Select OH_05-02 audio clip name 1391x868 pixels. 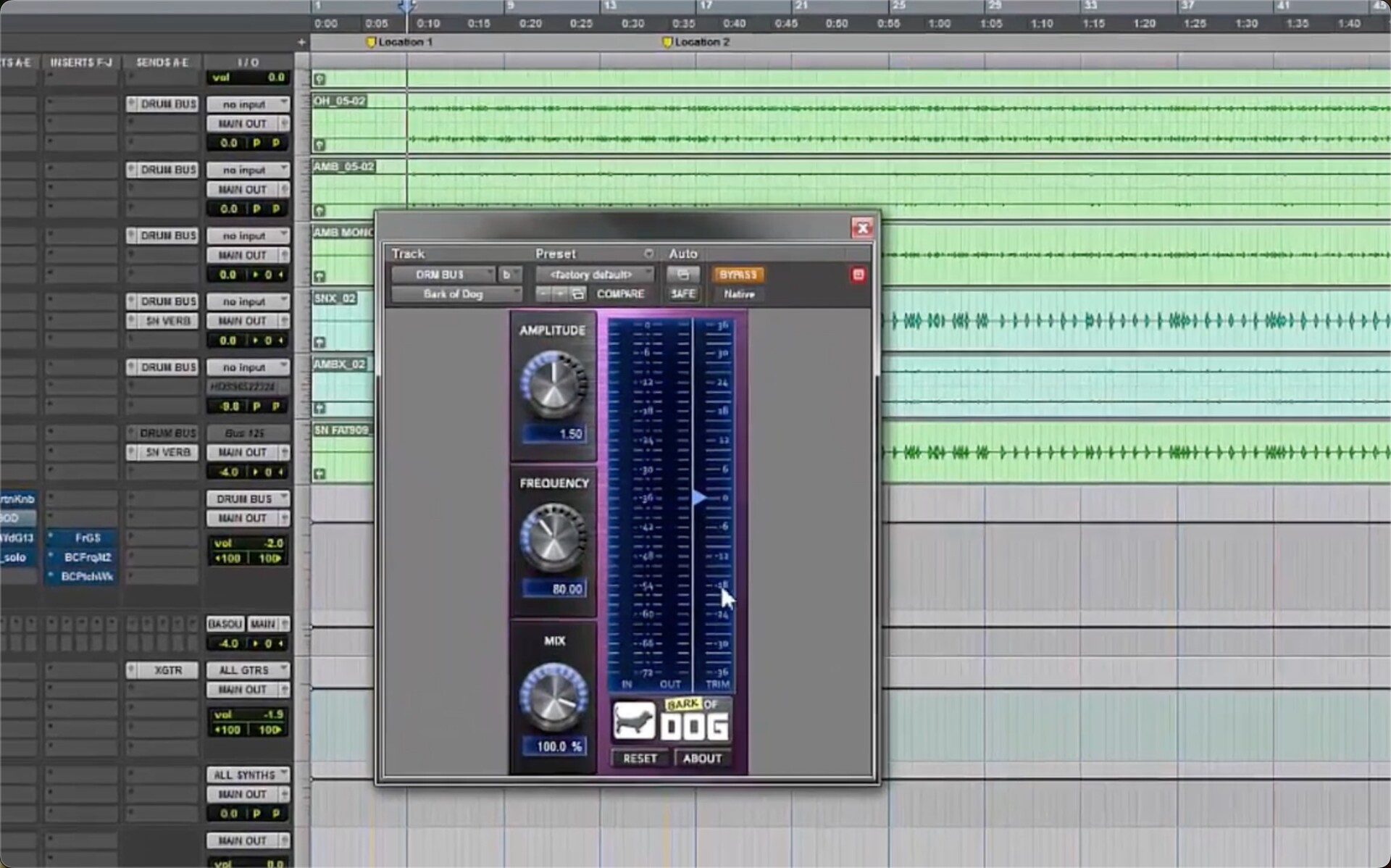[339, 101]
